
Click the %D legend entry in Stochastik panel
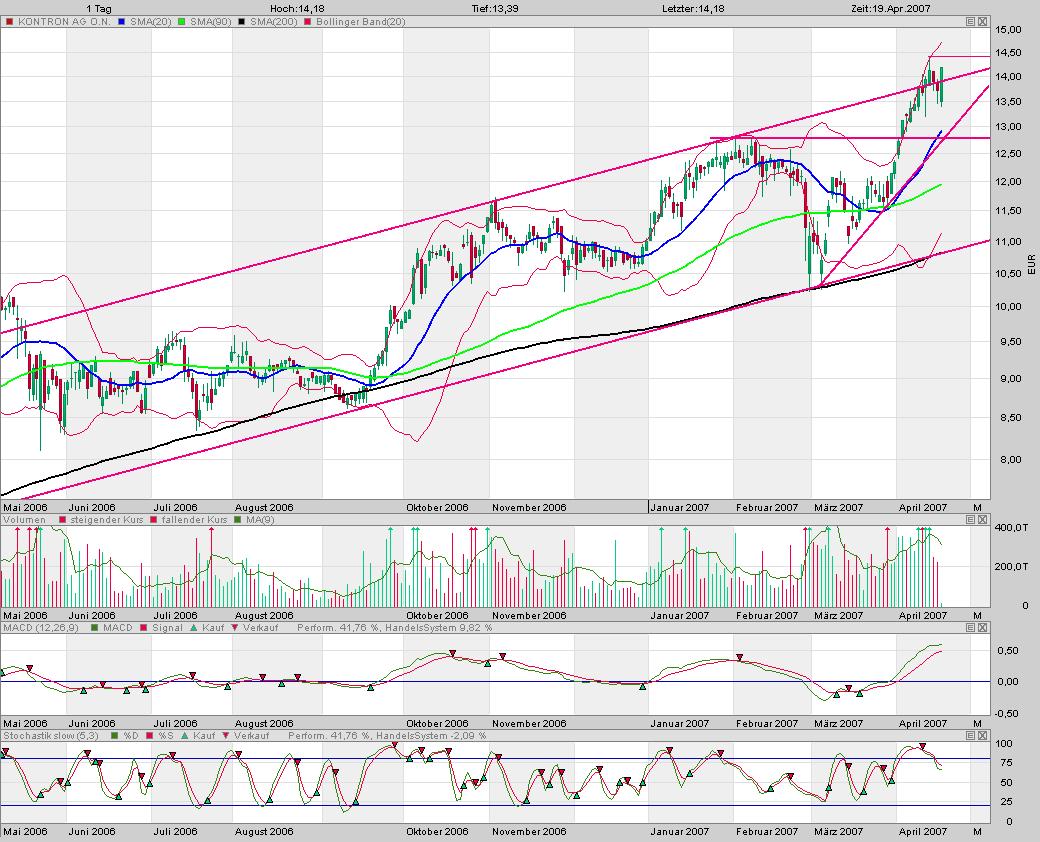[x=131, y=736]
